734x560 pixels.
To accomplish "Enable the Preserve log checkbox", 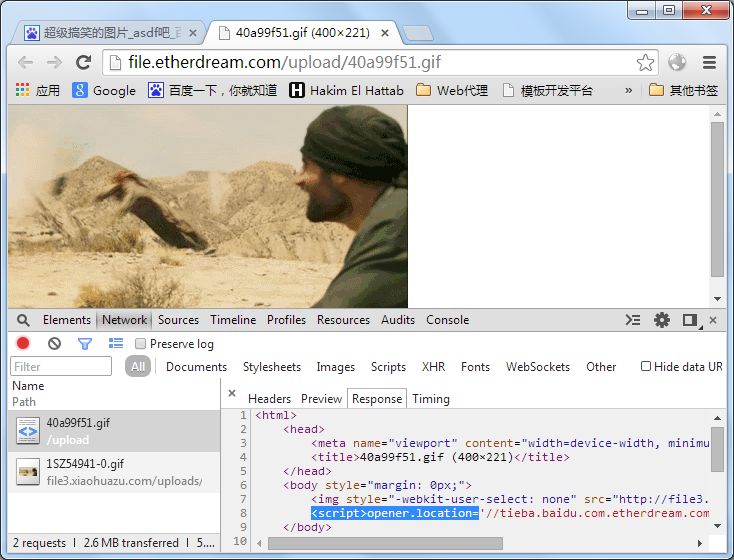I will (140, 344).
